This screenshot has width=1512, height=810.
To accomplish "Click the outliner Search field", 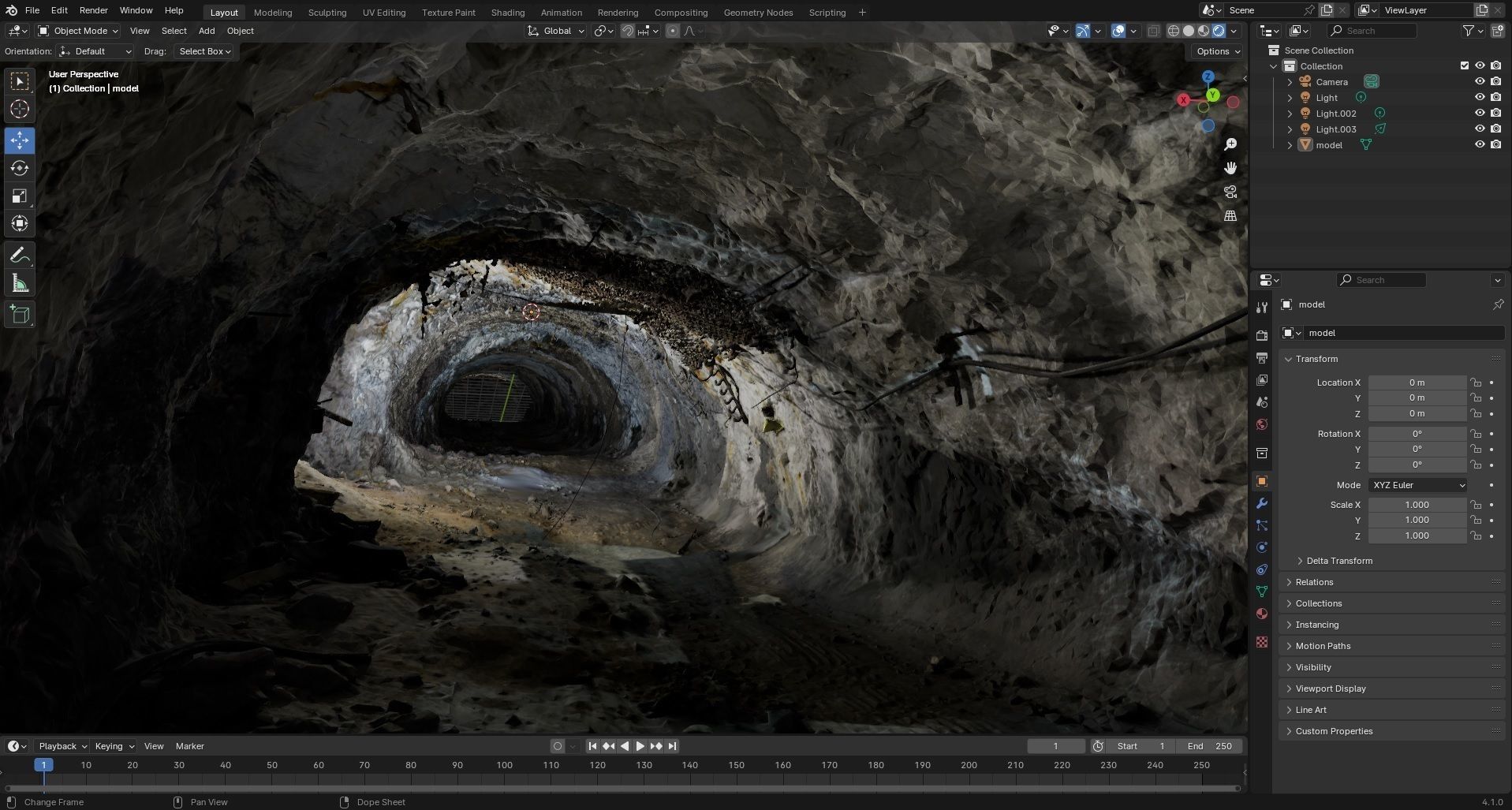I will 1372,31.
